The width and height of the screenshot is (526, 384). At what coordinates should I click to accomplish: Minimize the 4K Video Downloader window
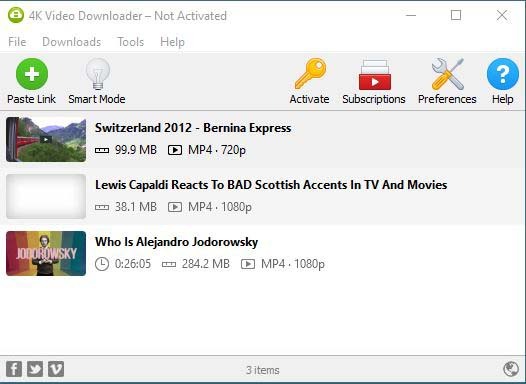(411, 15)
